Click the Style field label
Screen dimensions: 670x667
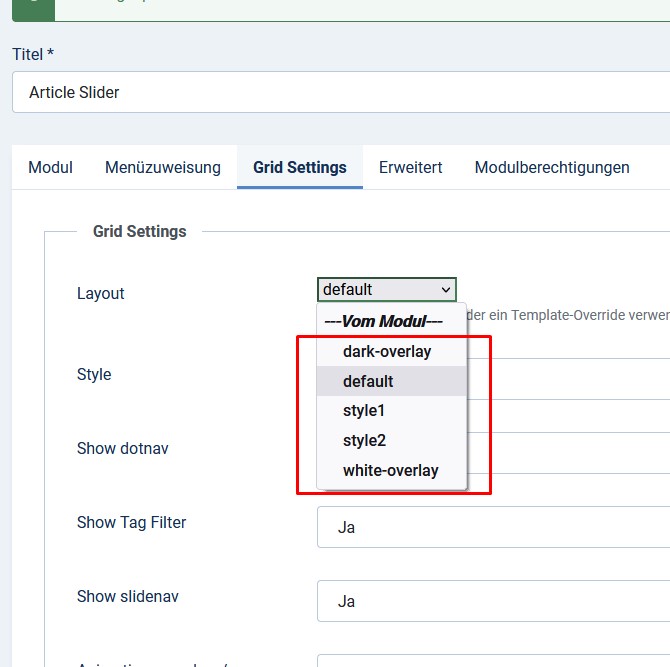tap(94, 374)
